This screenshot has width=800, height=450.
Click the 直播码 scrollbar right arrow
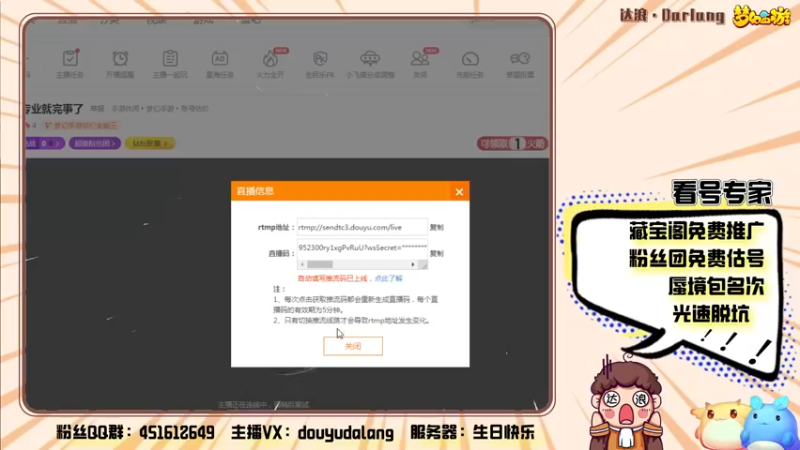[413, 264]
